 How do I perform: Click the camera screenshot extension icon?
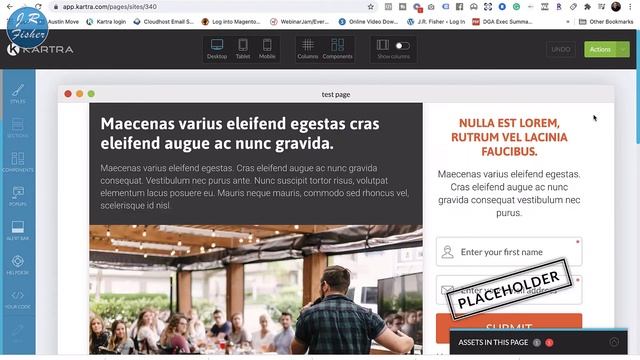[x=431, y=7]
